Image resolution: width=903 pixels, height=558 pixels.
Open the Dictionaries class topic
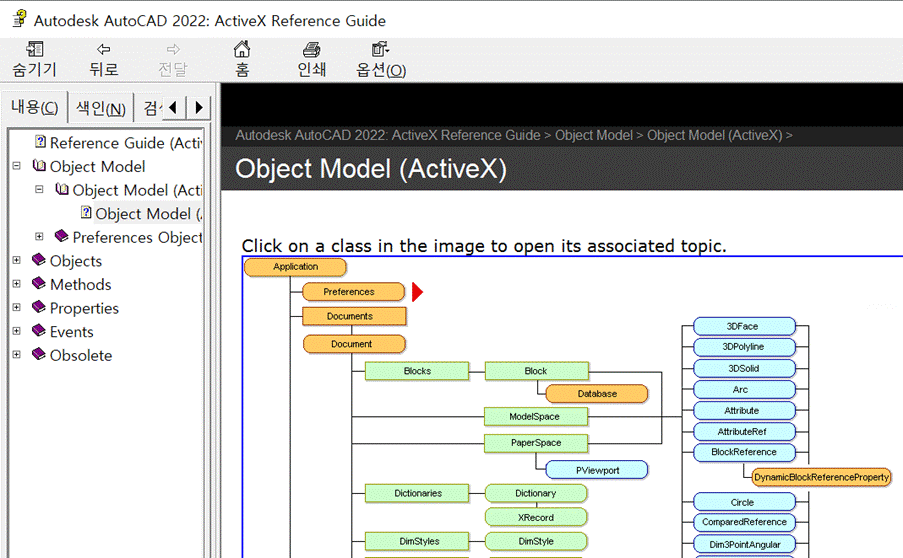pos(417,494)
